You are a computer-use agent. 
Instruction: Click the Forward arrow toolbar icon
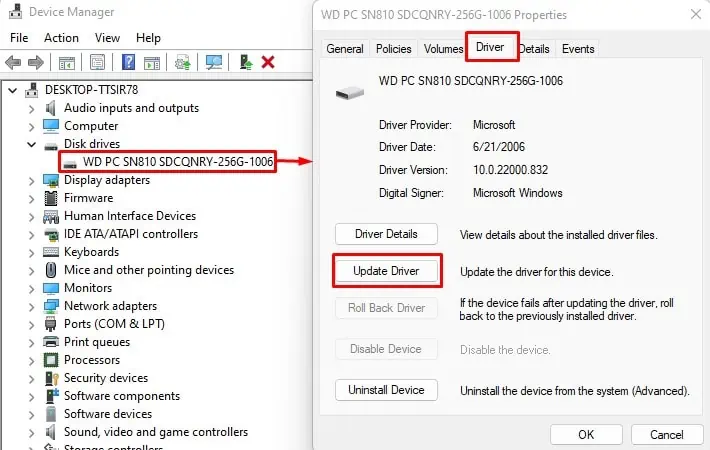(36, 62)
